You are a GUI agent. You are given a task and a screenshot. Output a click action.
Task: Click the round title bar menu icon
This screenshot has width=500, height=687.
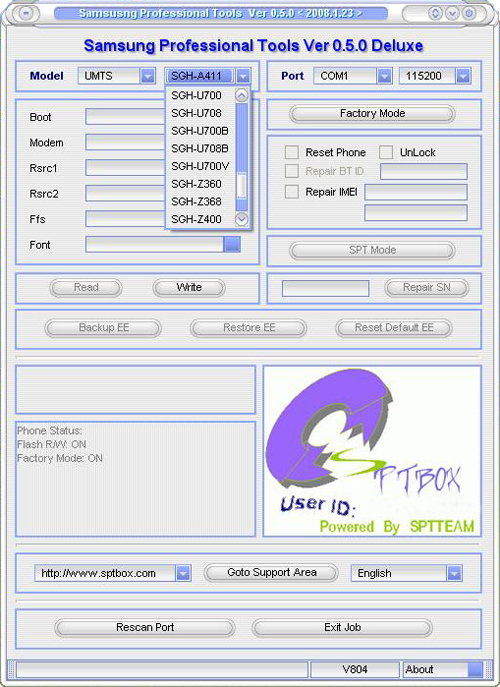pos(26,13)
